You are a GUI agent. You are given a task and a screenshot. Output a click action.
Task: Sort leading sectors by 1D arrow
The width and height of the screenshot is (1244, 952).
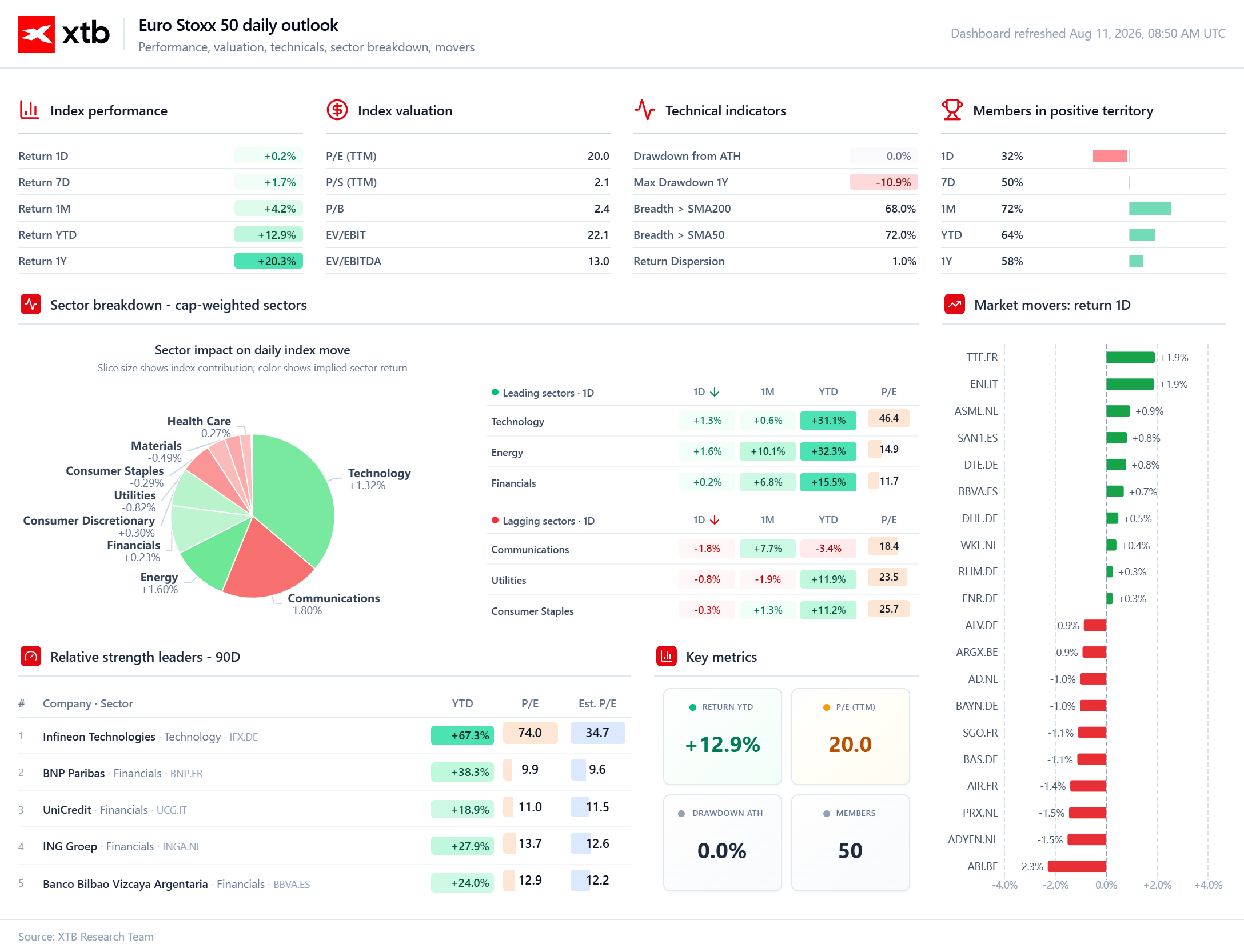(715, 392)
